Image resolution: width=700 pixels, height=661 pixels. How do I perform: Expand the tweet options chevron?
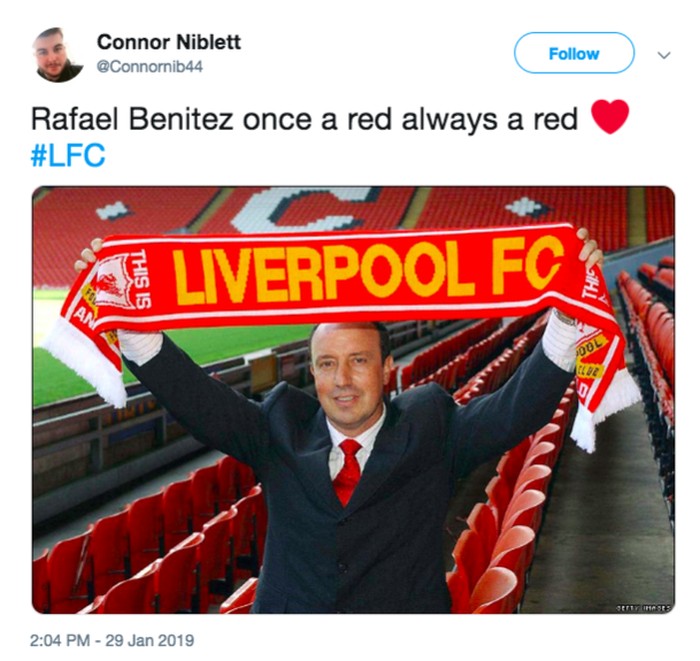click(664, 55)
